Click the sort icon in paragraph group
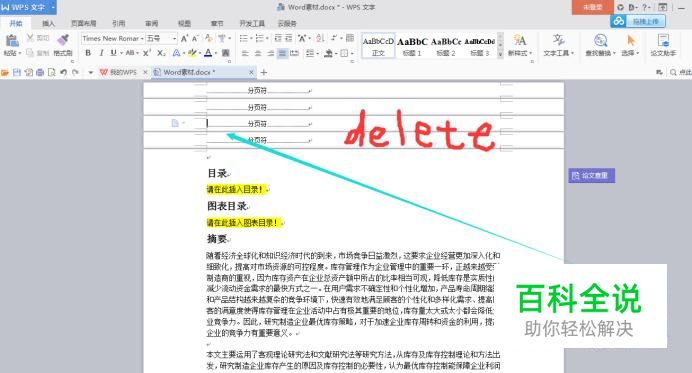692x373 pixels. pyautogui.click(x=320, y=38)
